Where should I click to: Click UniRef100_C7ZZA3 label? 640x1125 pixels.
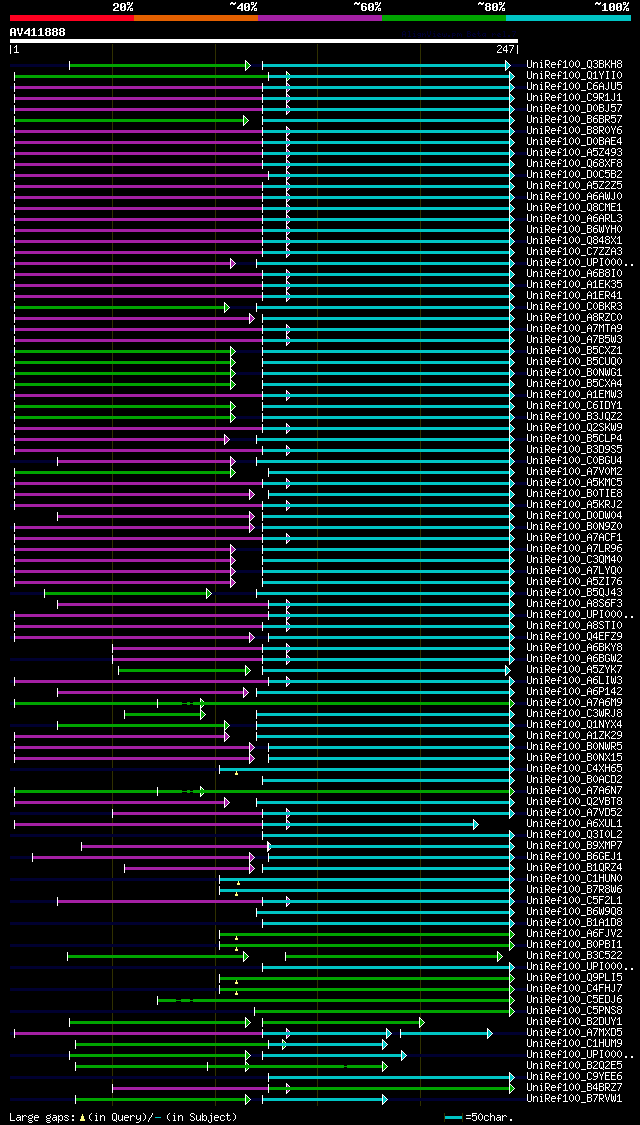tap(574, 251)
